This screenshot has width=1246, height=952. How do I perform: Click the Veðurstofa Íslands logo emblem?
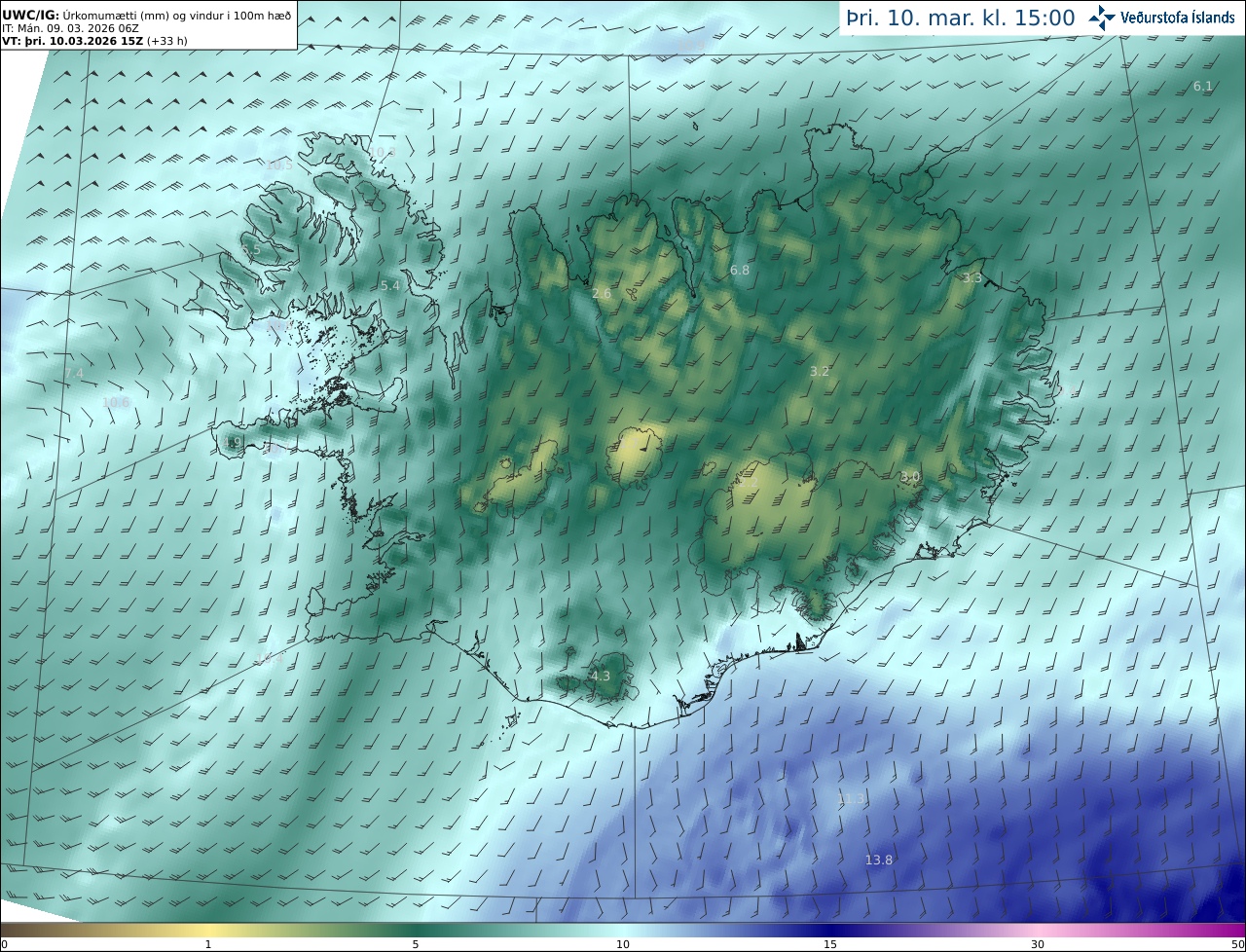[1102, 18]
